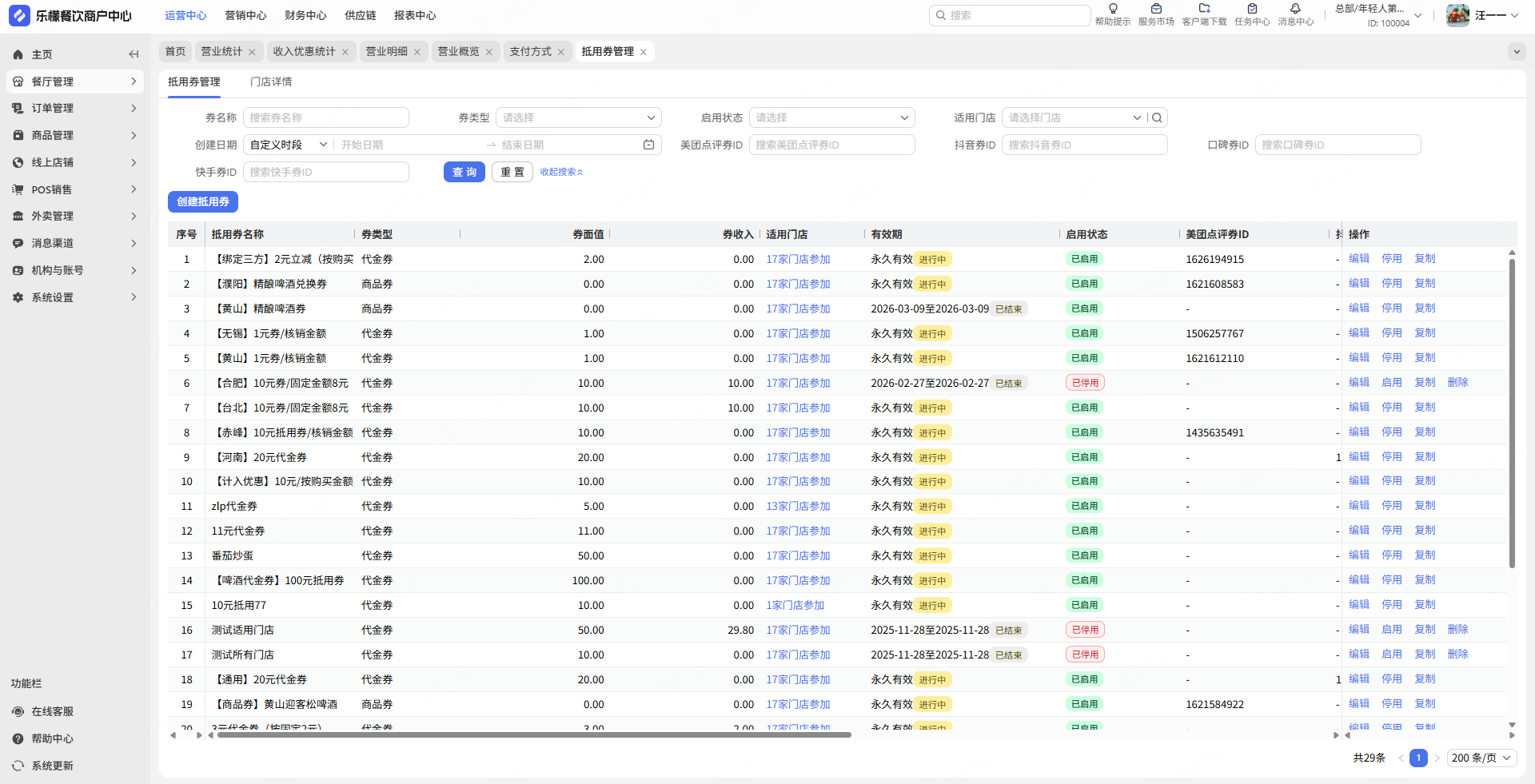Open the 券类型 dropdown

tap(579, 117)
